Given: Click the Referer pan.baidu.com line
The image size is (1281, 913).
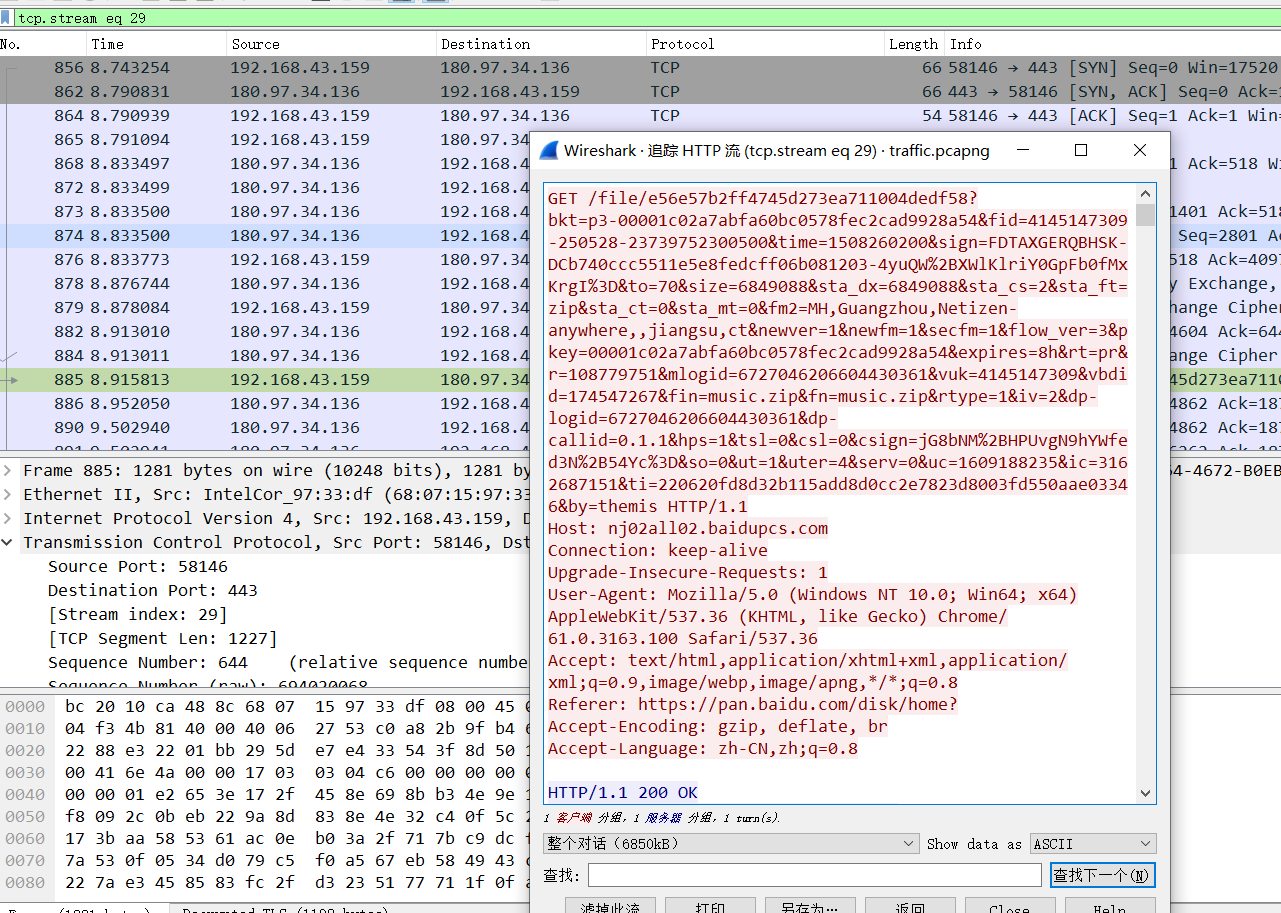Looking at the screenshot, I should pyautogui.click(x=752, y=704).
